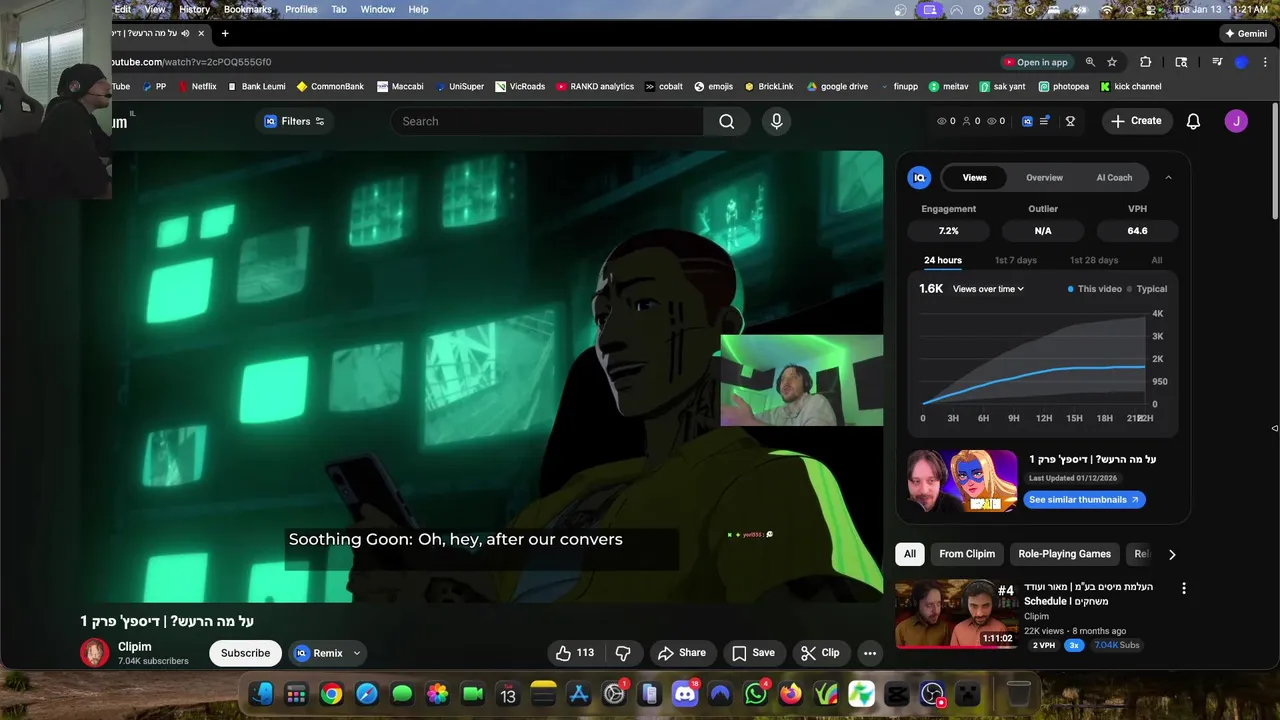
Task: Open Chrome extensions puzzle icon
Action: [1146, 62]
